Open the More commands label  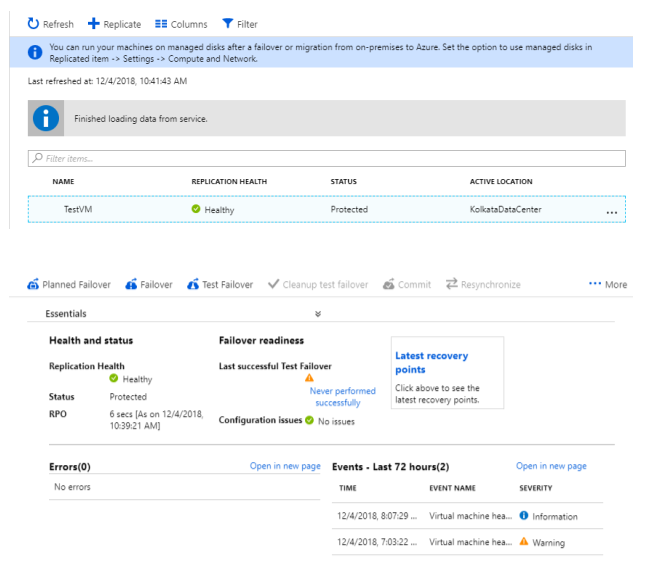click(616, 285)
